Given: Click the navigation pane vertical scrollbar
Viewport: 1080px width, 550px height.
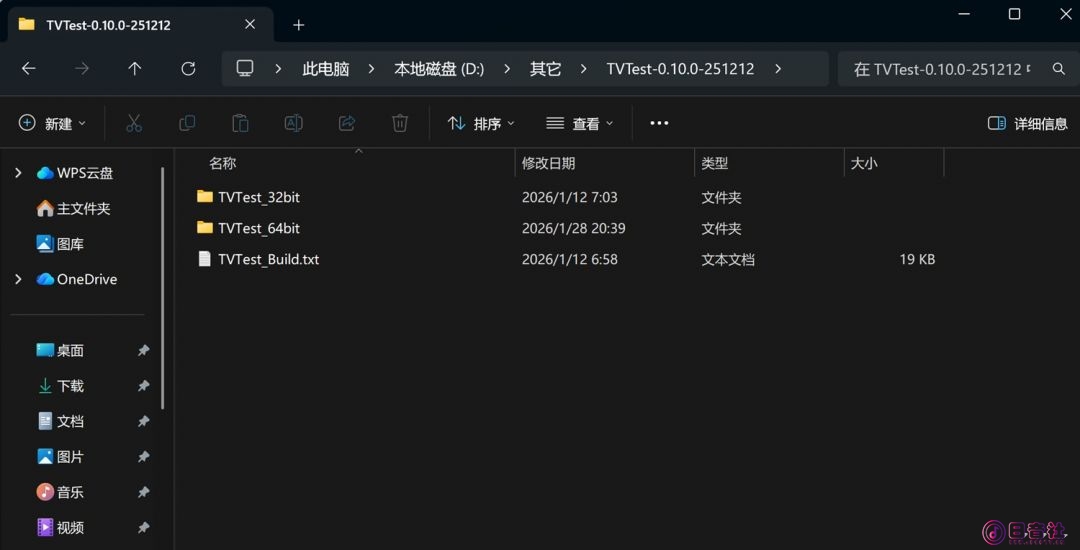Looking at the screenshot, I should (x=163, y=288).
